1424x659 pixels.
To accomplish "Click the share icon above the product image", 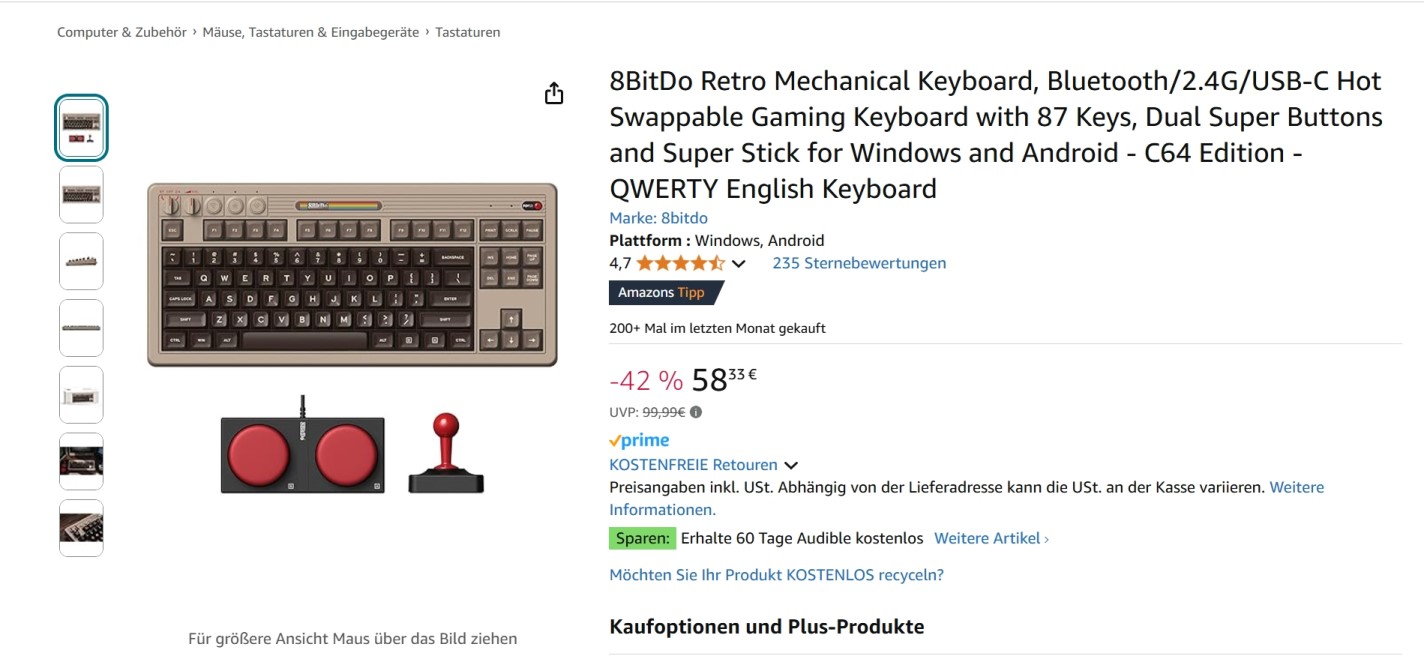I will tap(554, 94).
